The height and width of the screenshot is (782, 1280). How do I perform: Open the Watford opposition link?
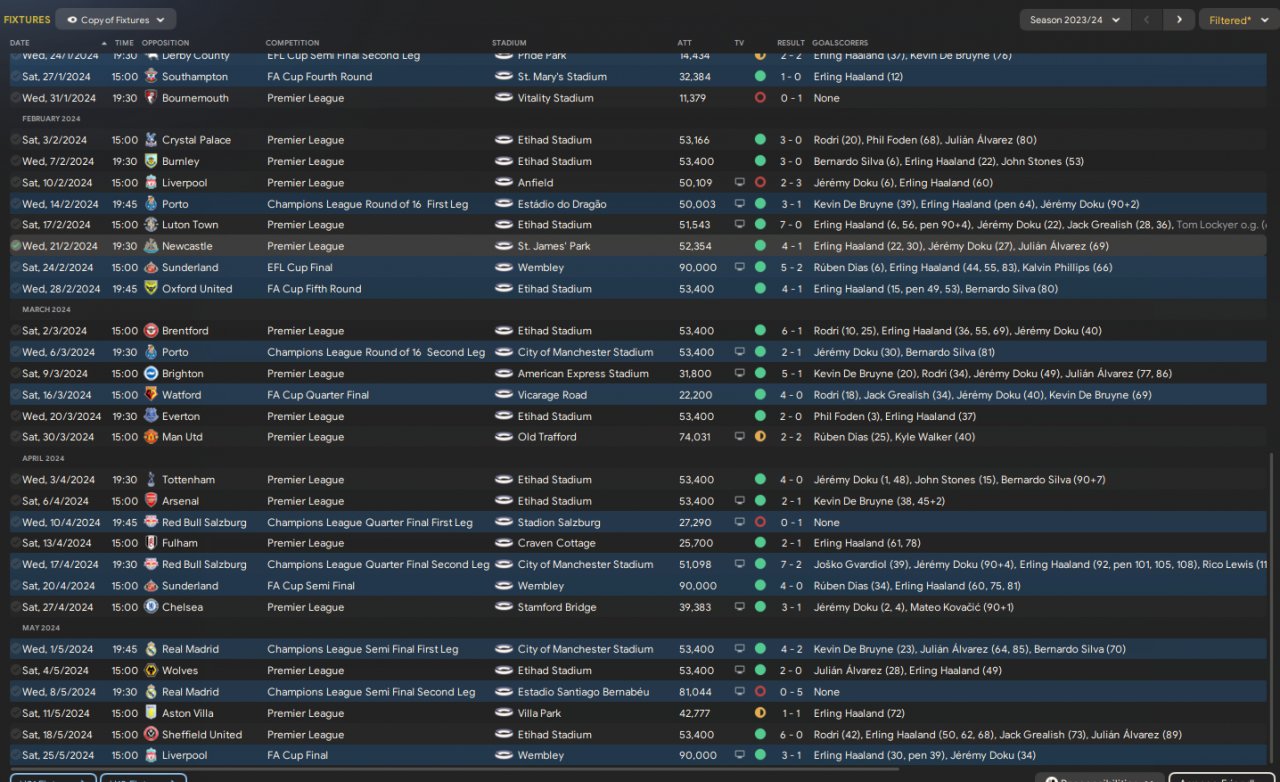(181, 395)
